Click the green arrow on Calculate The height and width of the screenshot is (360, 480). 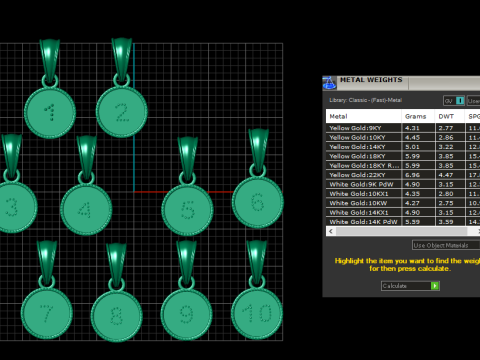pyautogui.click(x=435, y=286)
